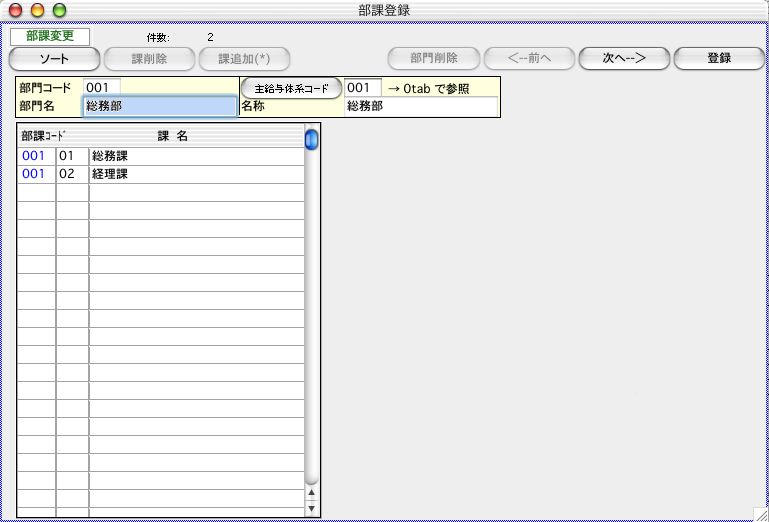Go to next department with 次へ-->
The image size is (769, 522).
click(624, 59)
